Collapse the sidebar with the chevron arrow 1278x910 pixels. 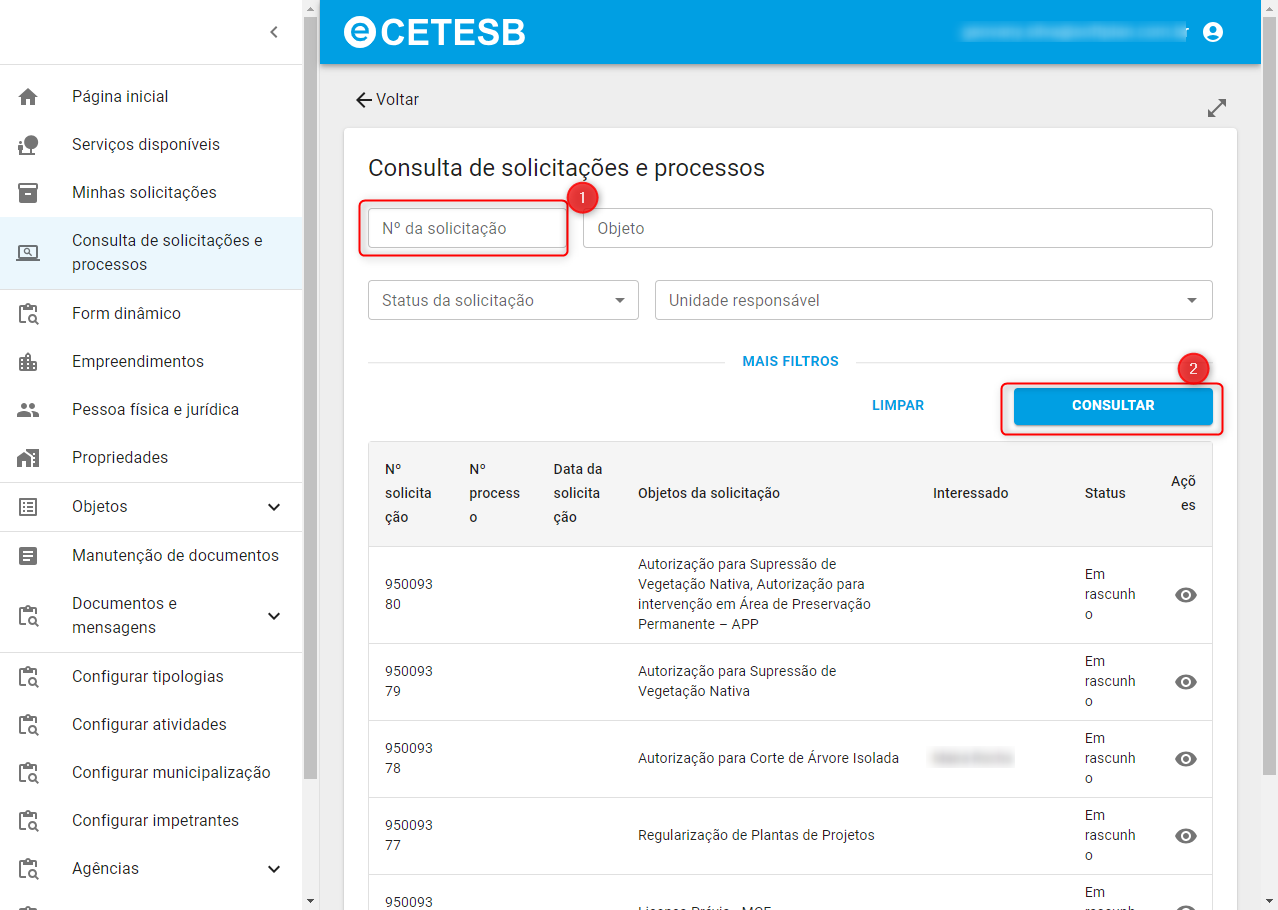(274, 32)
